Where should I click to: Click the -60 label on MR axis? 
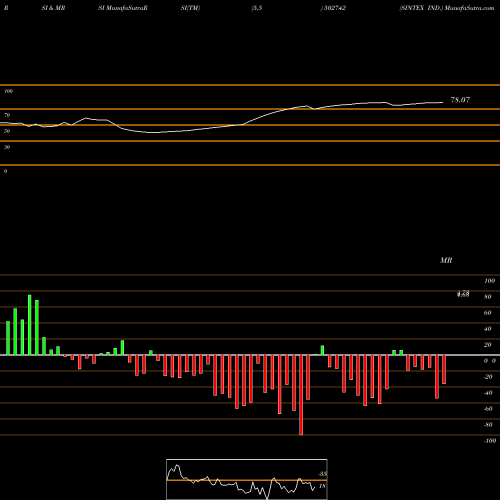tap(488, 409)
